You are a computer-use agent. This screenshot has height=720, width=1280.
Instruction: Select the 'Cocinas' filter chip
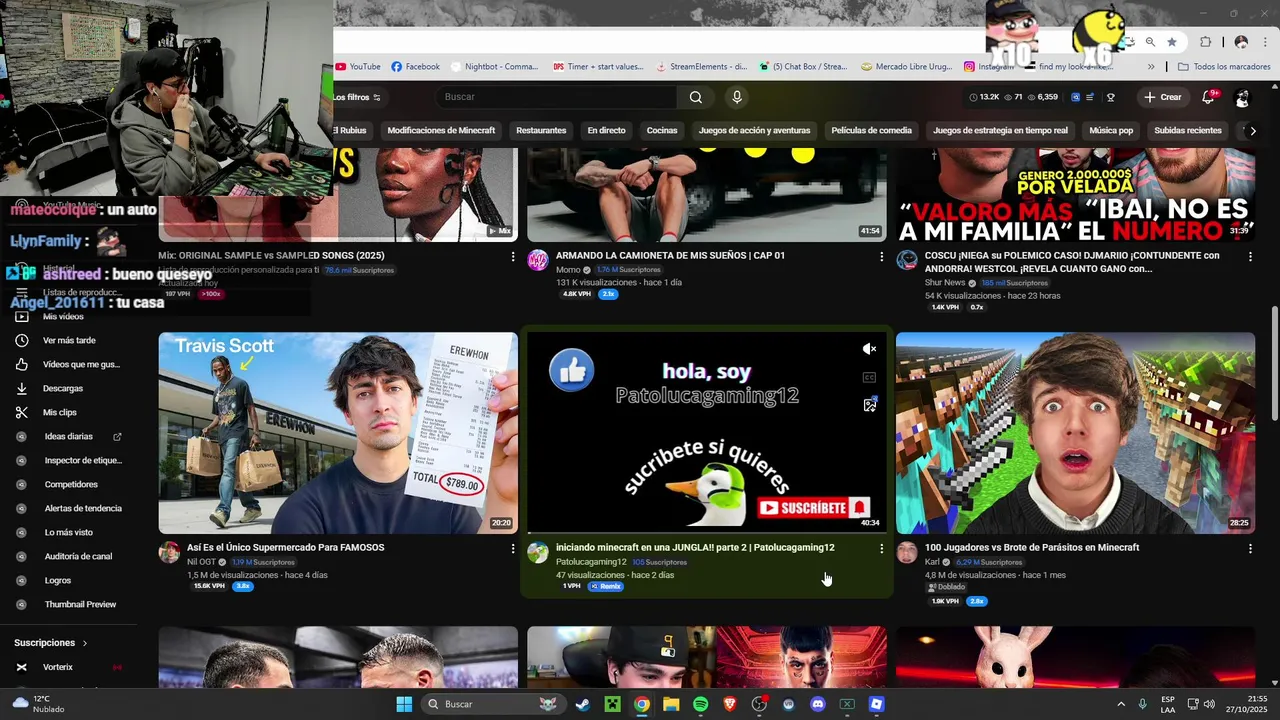tap(662, 130)
